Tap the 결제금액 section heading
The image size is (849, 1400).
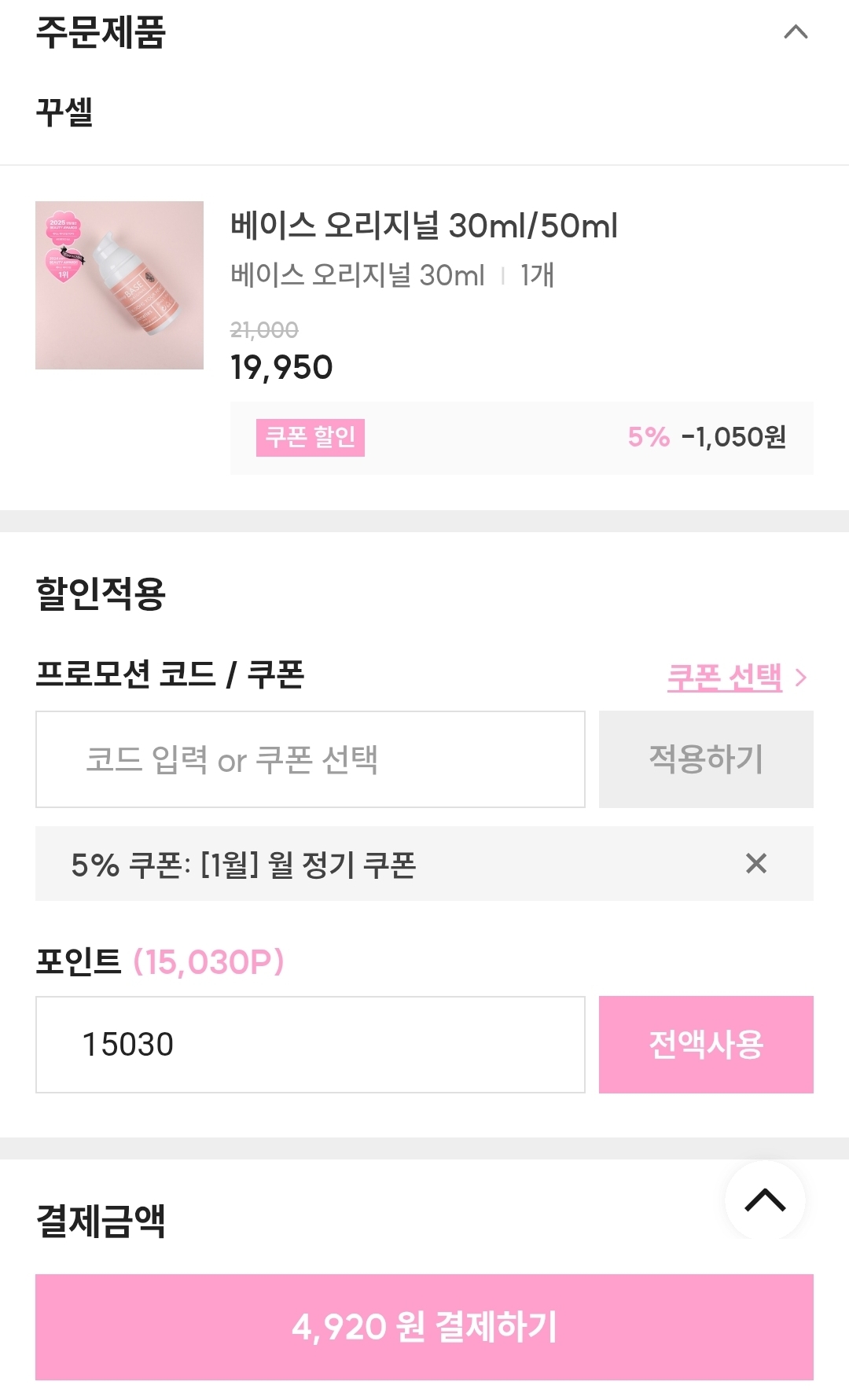[x=101, y=1221]
